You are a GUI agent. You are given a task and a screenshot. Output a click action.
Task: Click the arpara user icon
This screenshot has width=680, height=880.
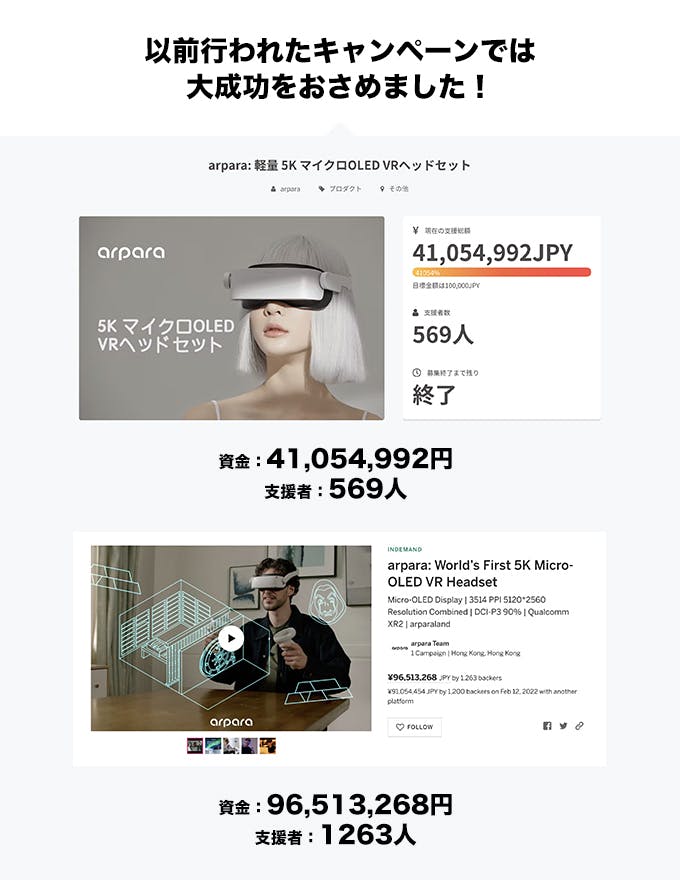coord(273,189)
